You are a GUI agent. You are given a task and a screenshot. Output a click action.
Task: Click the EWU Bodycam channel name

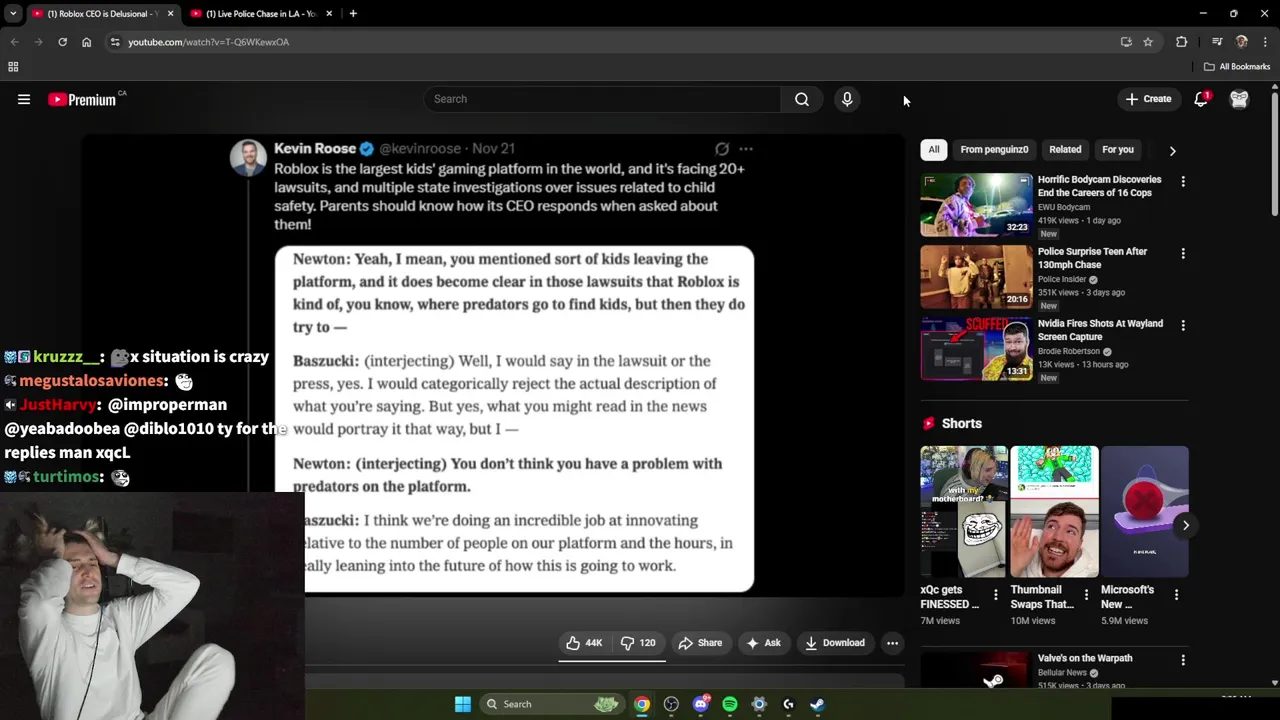[1064, 207]
